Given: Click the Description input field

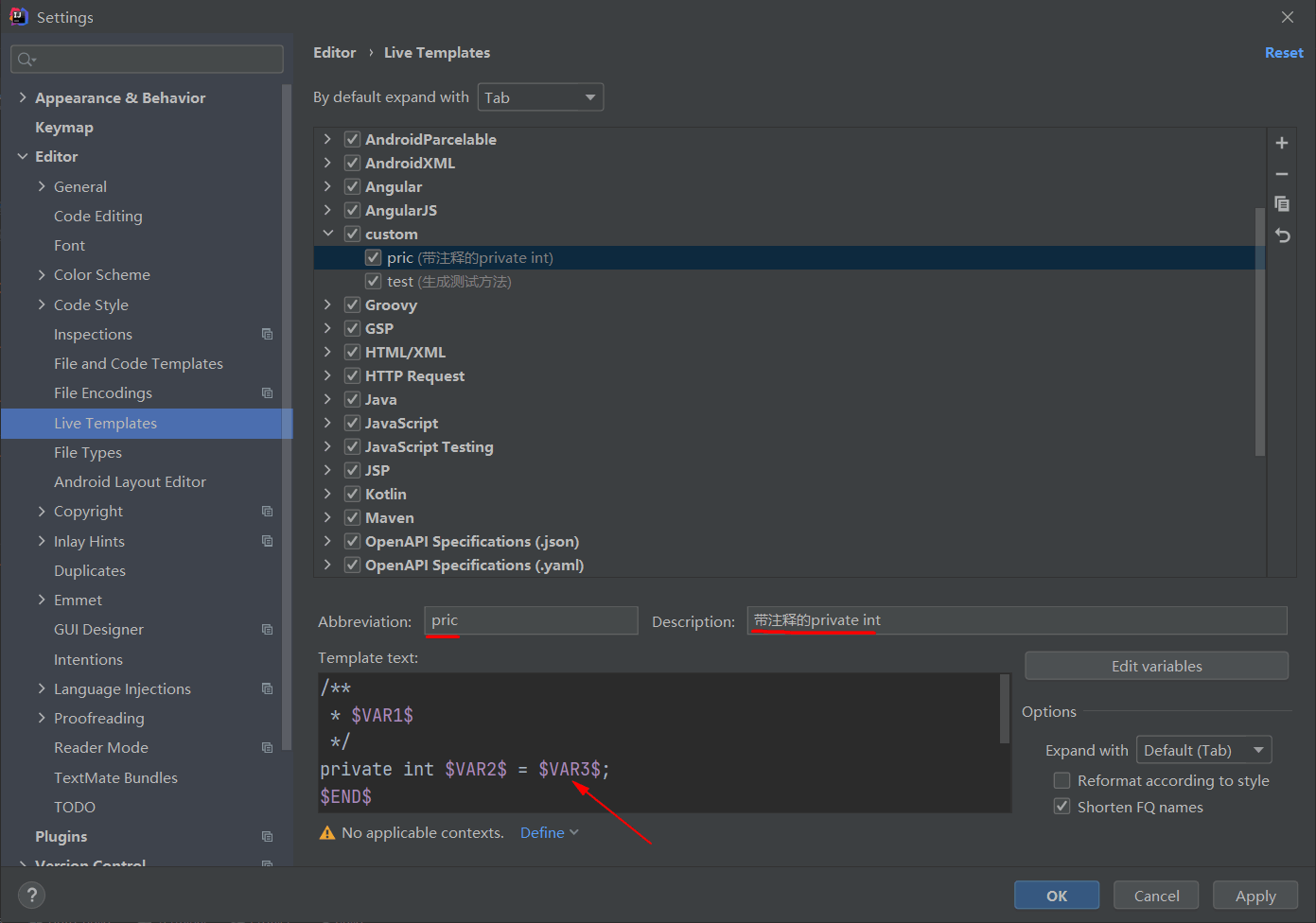Looking at the screenshot, I should pos(1017,620).
